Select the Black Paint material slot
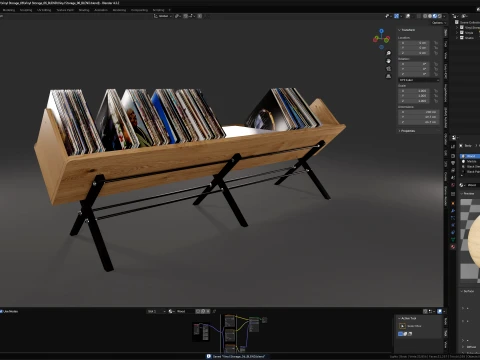This screenshot has width=480, height=360. click(x=470, y=171)
